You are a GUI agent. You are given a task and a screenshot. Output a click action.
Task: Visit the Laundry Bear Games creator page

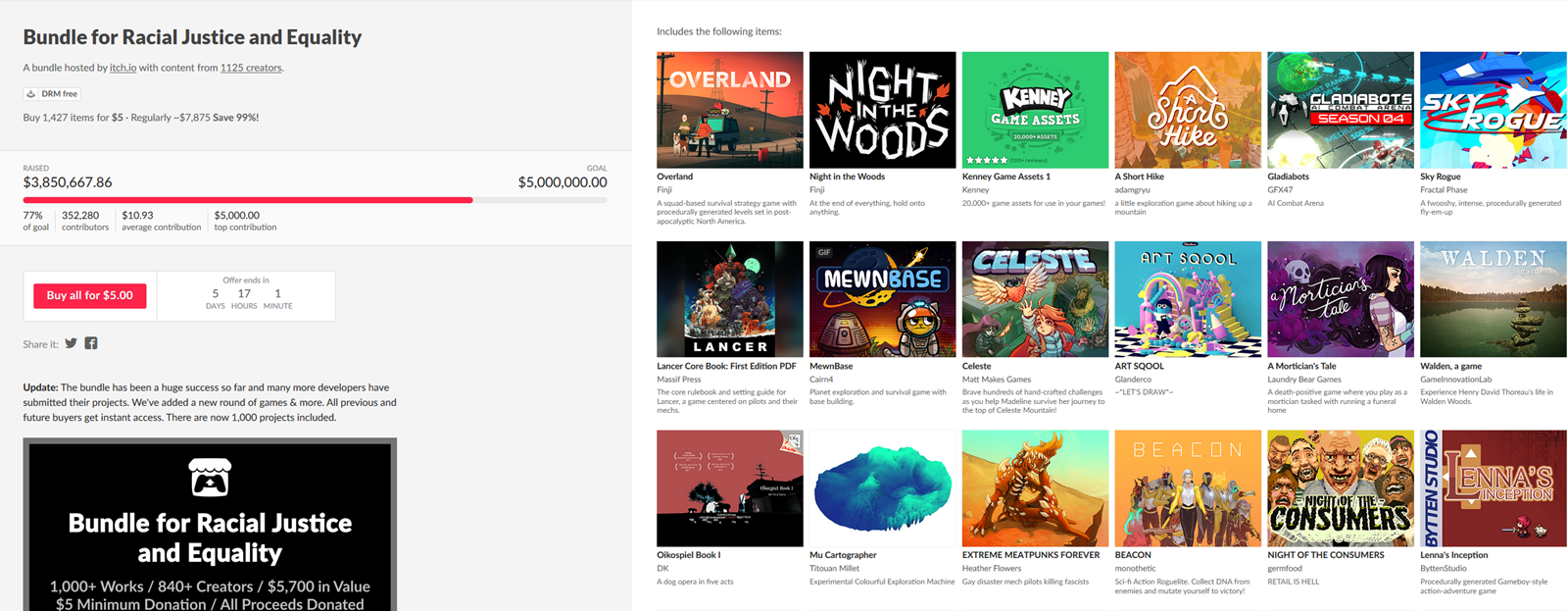(x=1304, y=380)
